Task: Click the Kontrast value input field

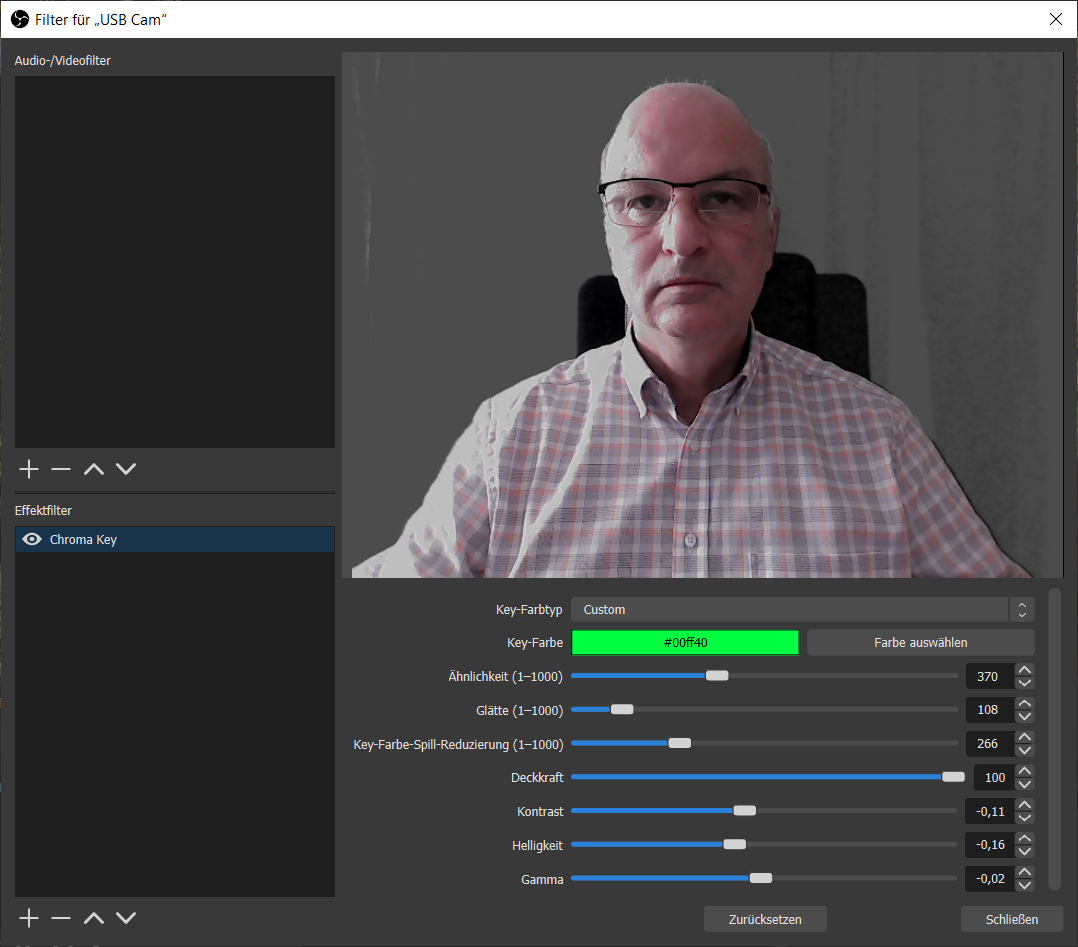Action: [x=988, y=811]
